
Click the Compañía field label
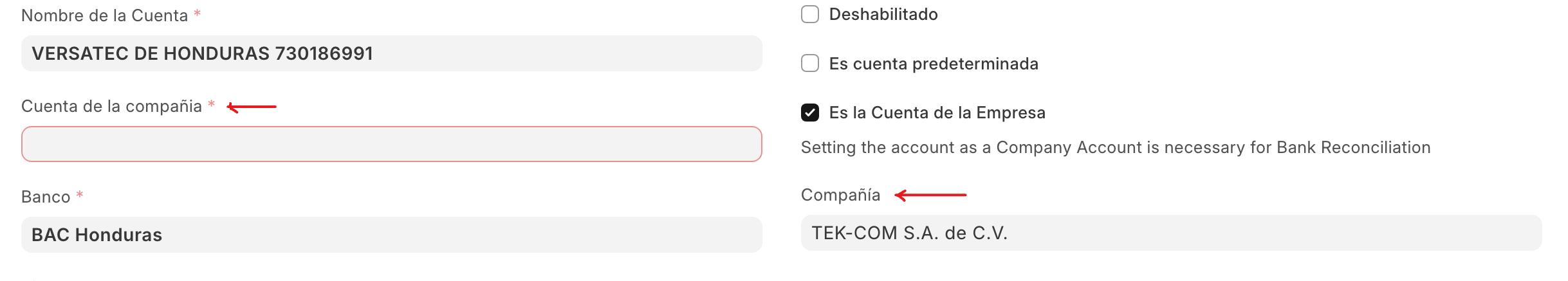point(840,195)
